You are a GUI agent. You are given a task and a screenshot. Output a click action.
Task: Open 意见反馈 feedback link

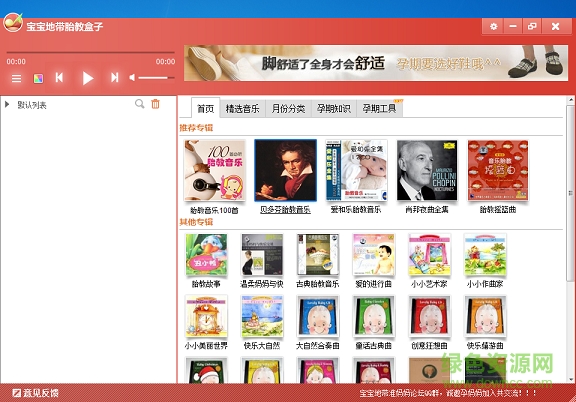35,393
